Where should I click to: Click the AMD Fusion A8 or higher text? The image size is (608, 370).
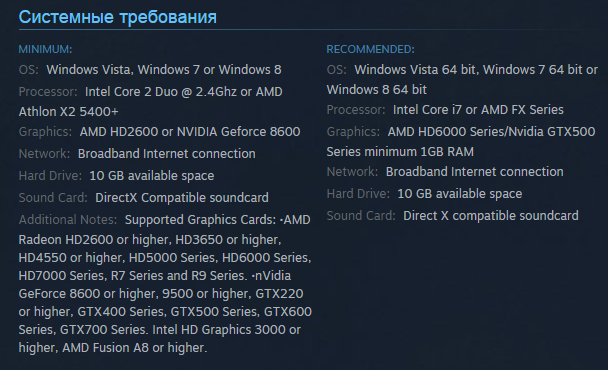(135, 348)
